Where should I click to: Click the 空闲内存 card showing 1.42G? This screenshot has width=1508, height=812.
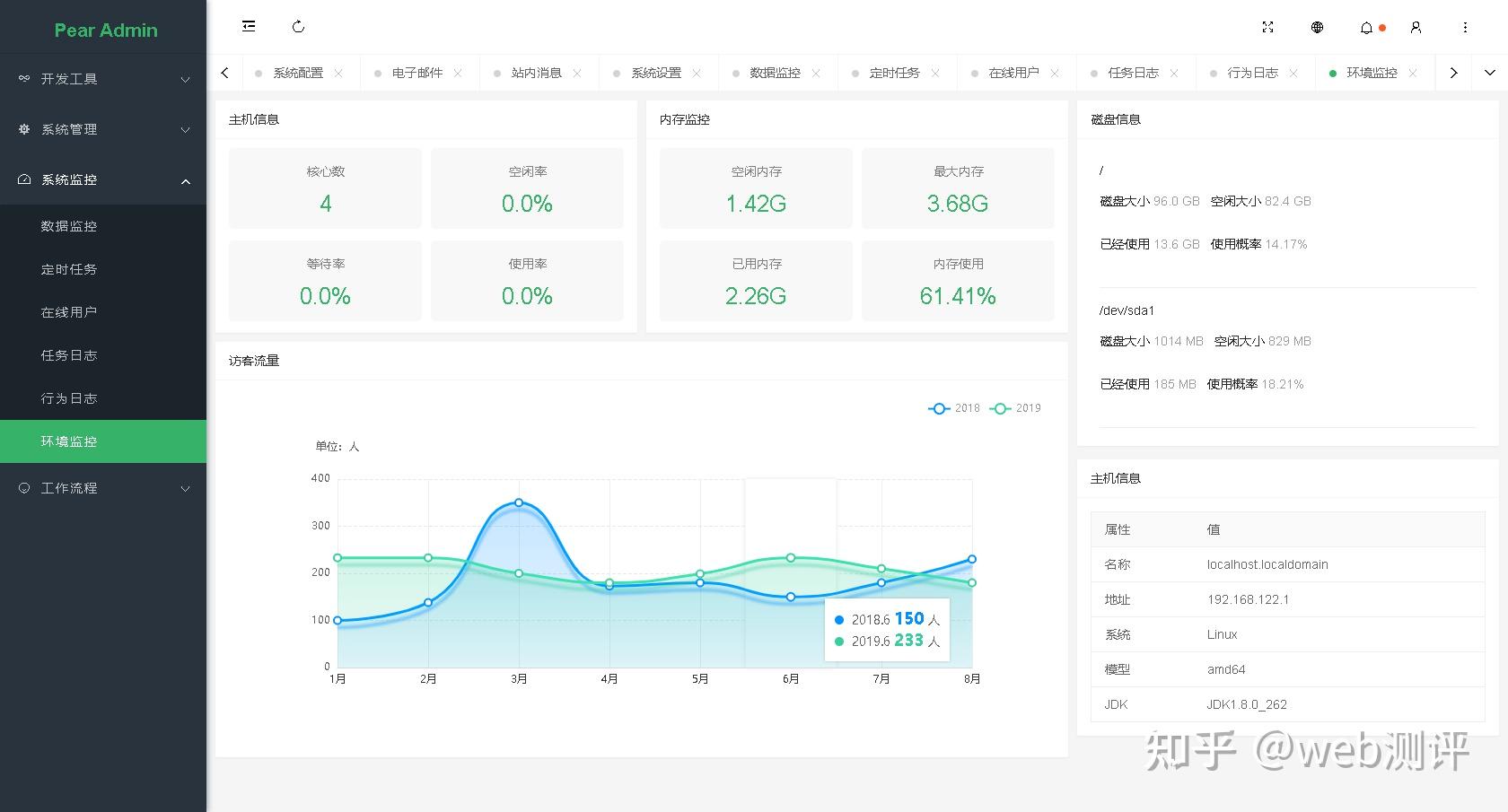pyautogui.click(x=756, y=188)
